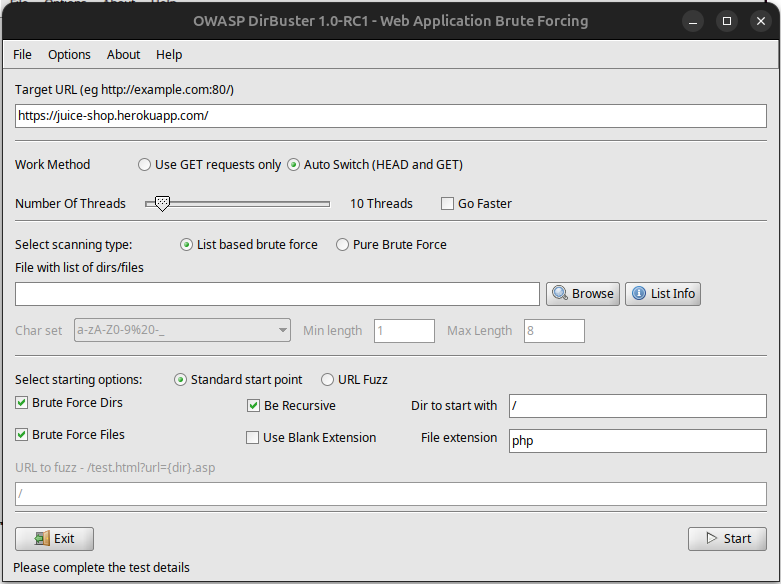Click the dirs/files list path field

[277, 293]
